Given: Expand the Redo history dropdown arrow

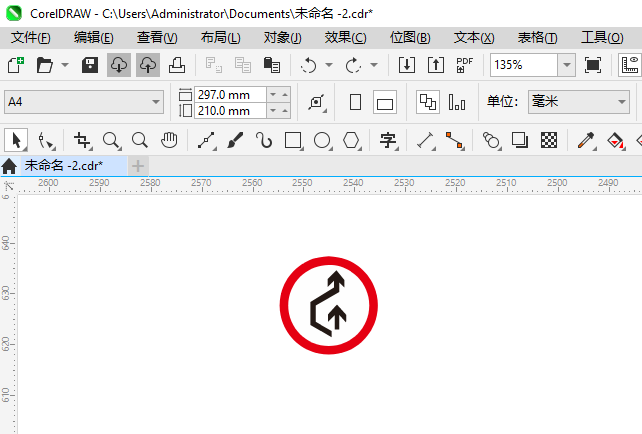Looking at the screenshot, I should [x=374, y=65].
